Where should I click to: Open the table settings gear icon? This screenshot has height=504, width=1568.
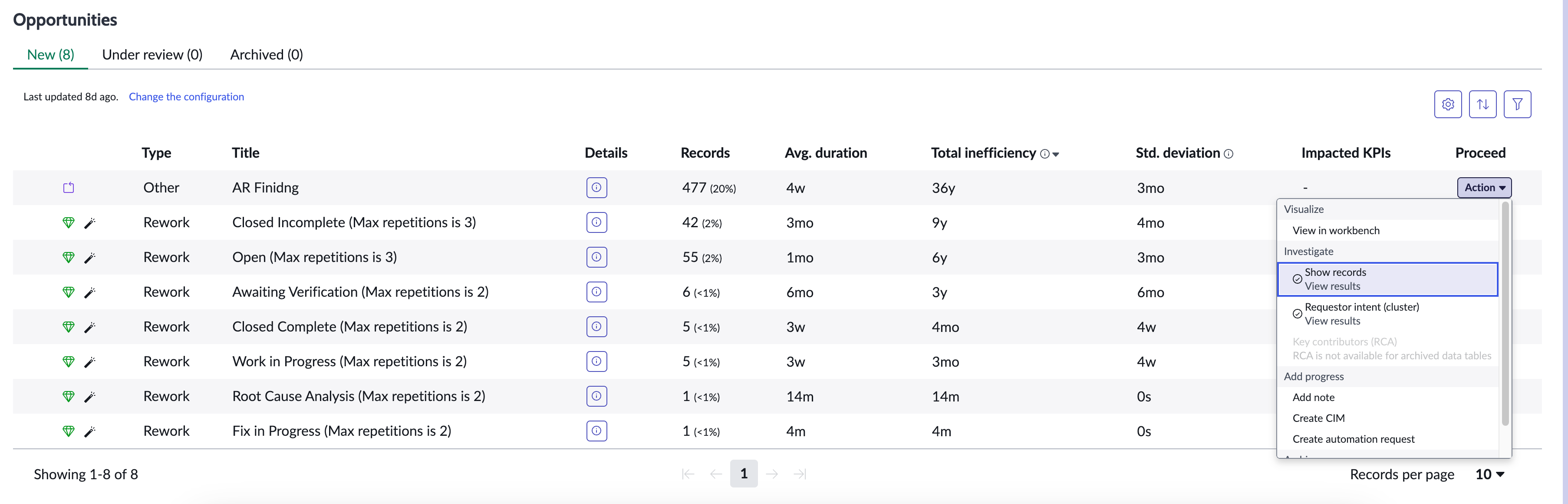[1447, 104]
